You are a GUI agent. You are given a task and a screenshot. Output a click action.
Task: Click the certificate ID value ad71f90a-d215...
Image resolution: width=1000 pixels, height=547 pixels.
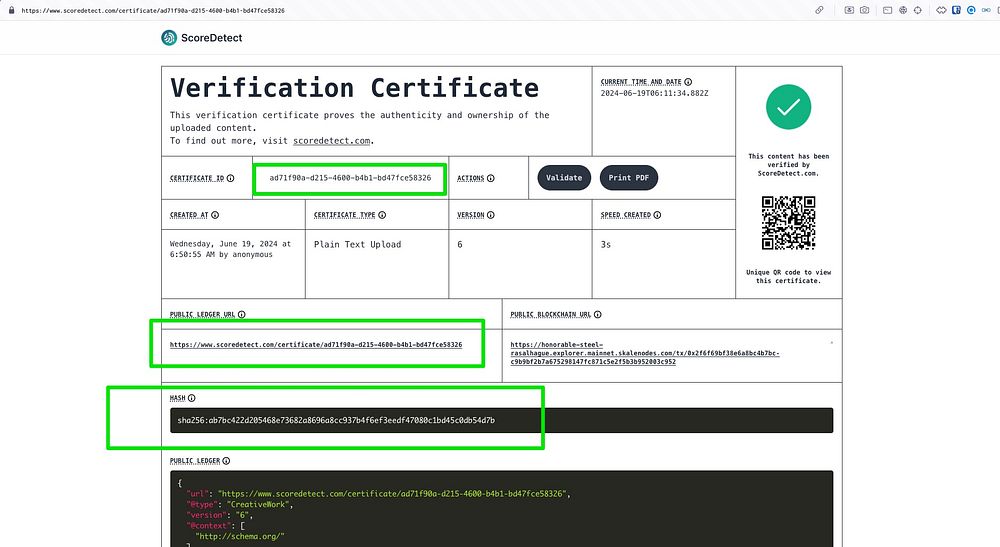click(350, 178)
